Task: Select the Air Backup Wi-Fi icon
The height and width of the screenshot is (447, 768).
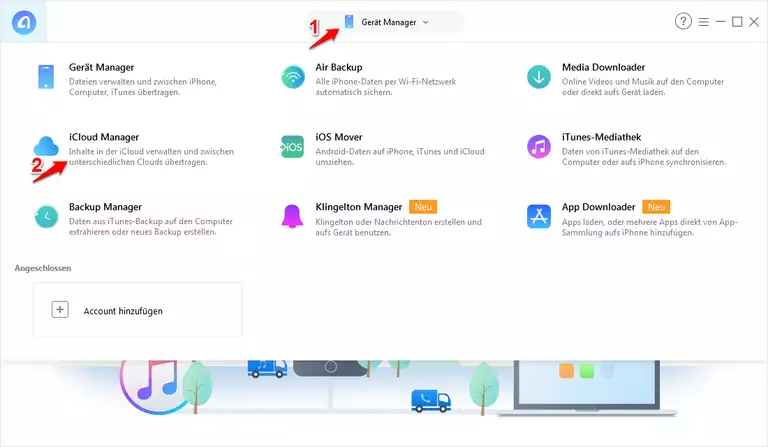Action: coord(292,77)
